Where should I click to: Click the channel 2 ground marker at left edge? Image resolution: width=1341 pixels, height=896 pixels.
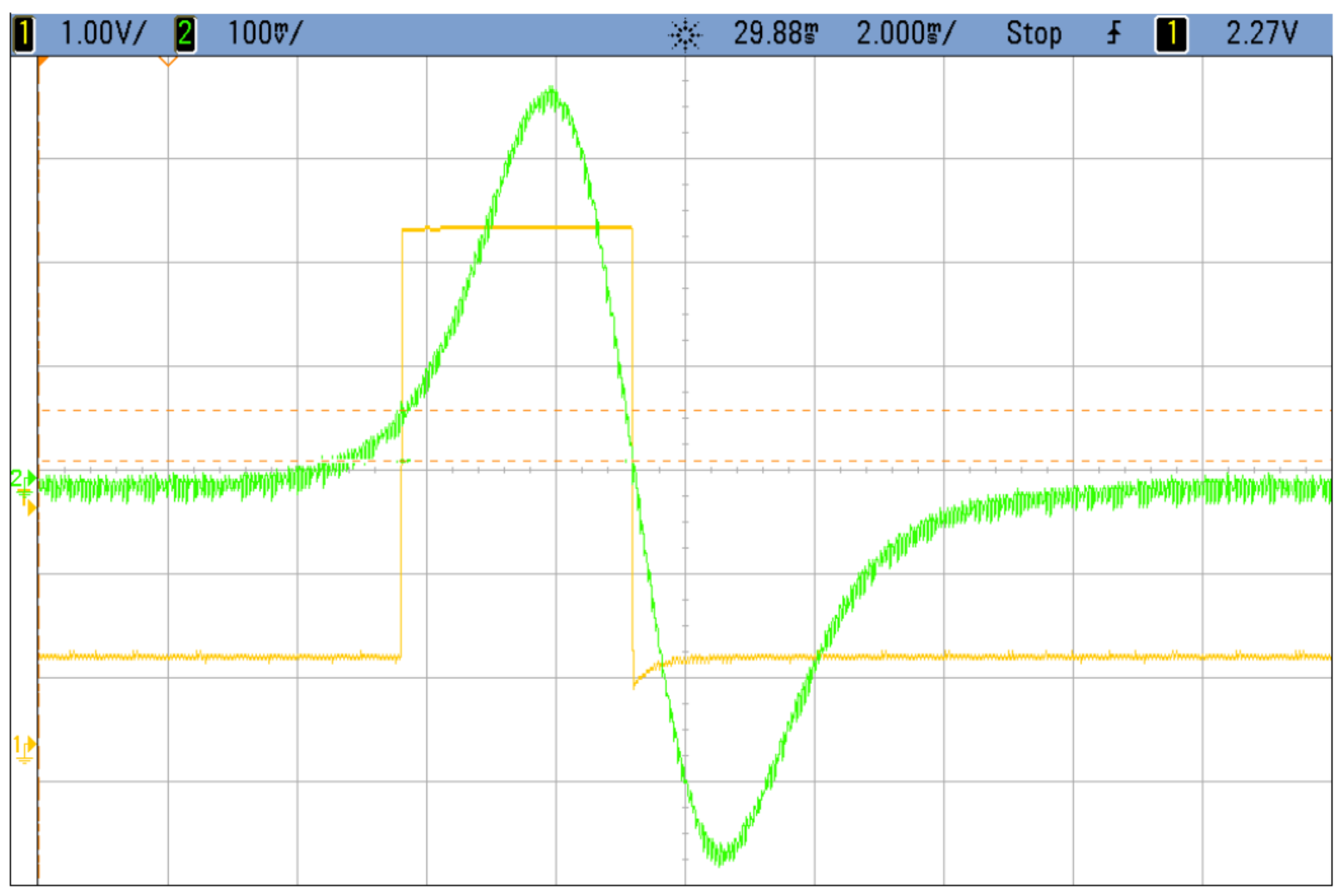pyautogui.click(x=23, y=482)
